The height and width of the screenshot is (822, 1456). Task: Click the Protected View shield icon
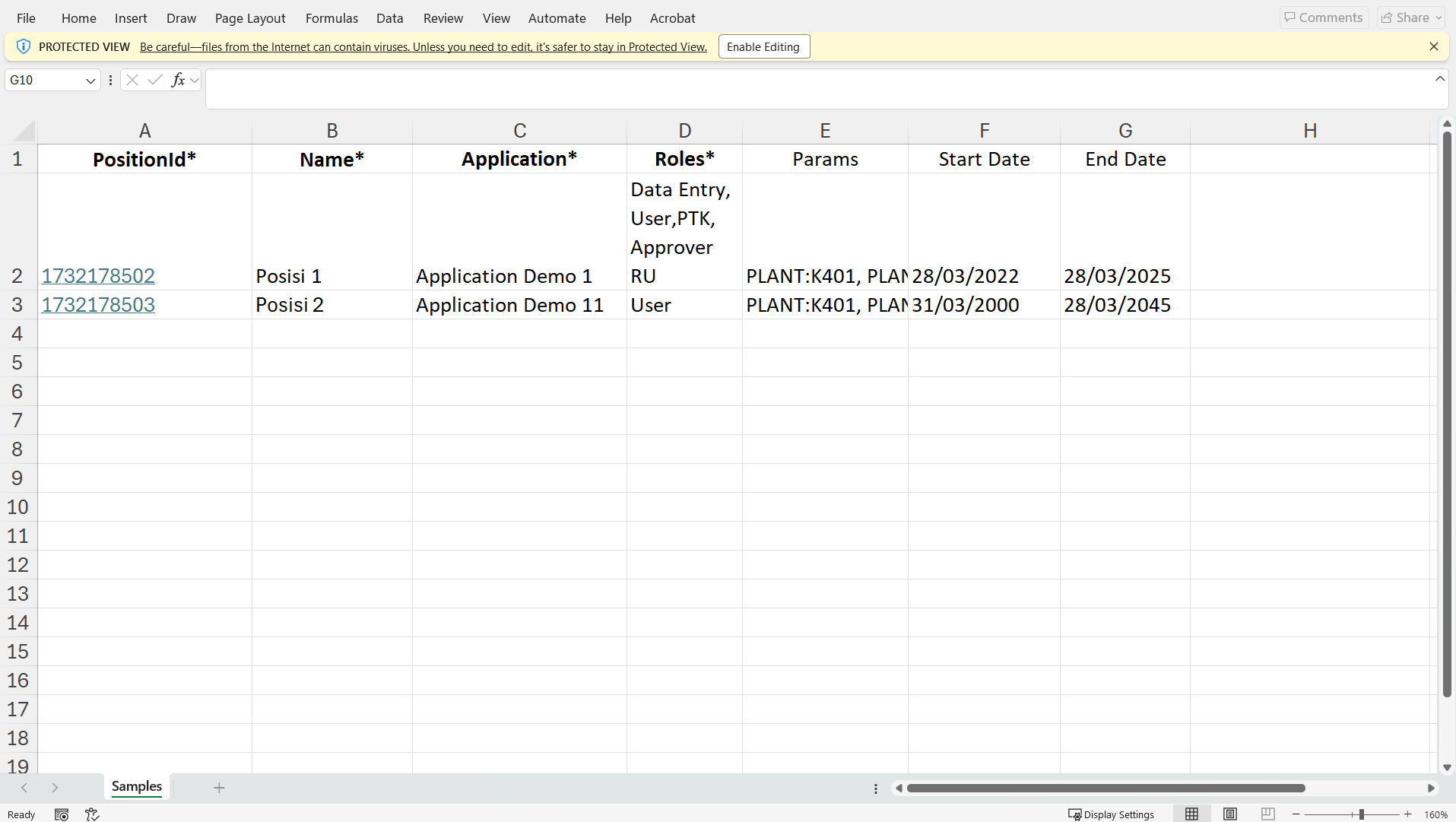tap(24, 46)
